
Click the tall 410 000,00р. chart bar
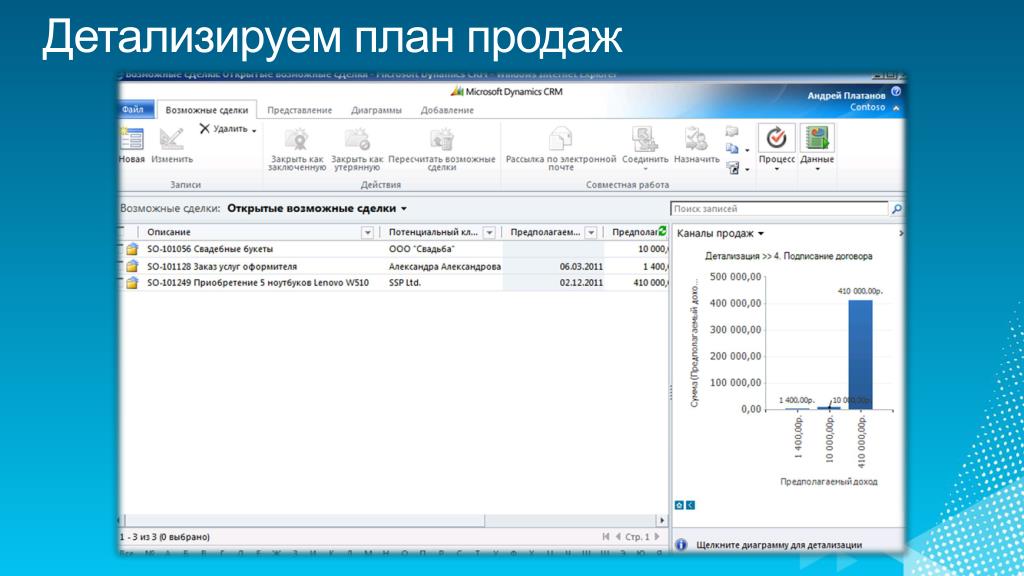coord(860,354)
